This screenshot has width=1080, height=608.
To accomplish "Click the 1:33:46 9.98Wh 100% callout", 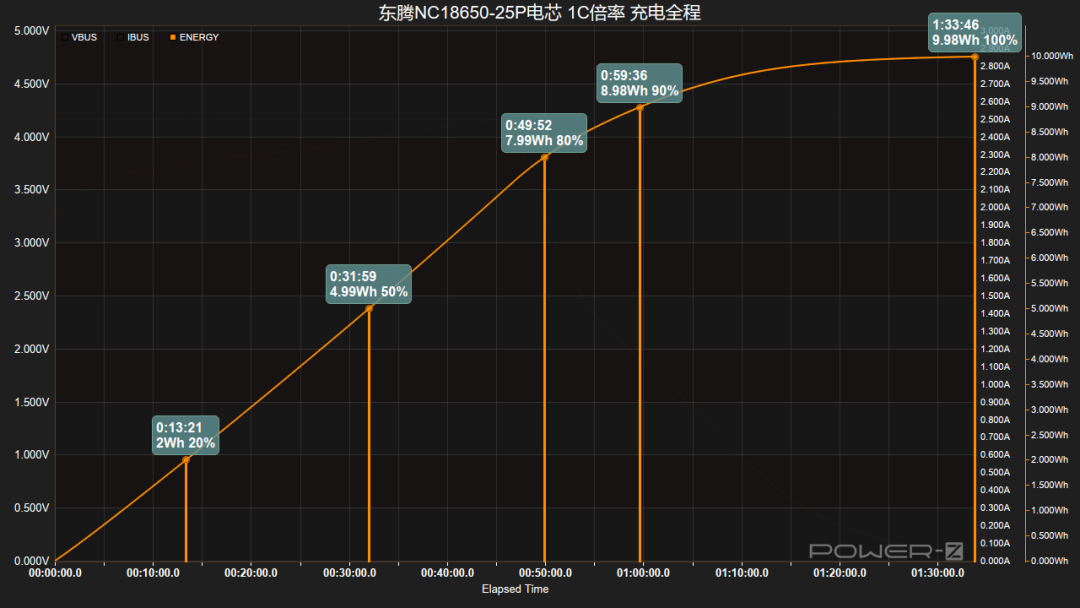I will [975, 32].
